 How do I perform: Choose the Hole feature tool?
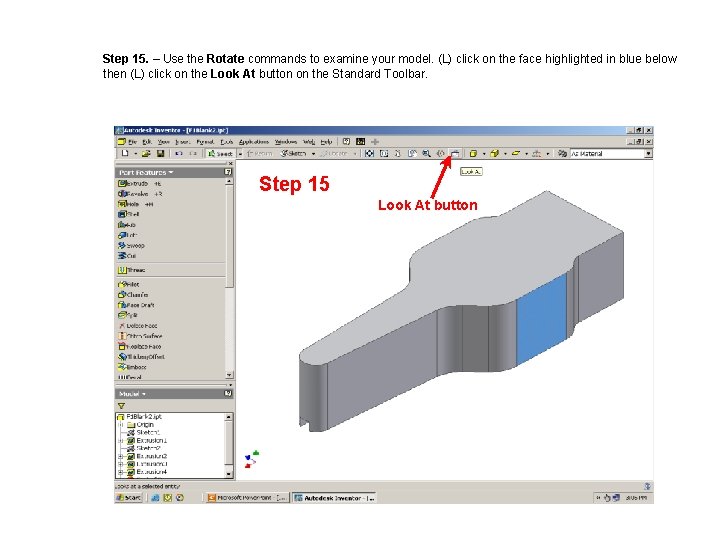(135, 204)
